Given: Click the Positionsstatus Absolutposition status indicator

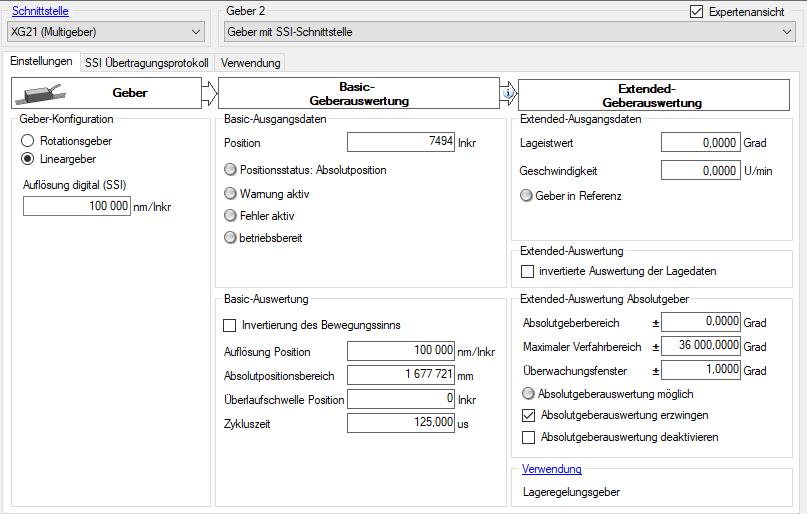Looking at the screenshot, I should 231,170.
